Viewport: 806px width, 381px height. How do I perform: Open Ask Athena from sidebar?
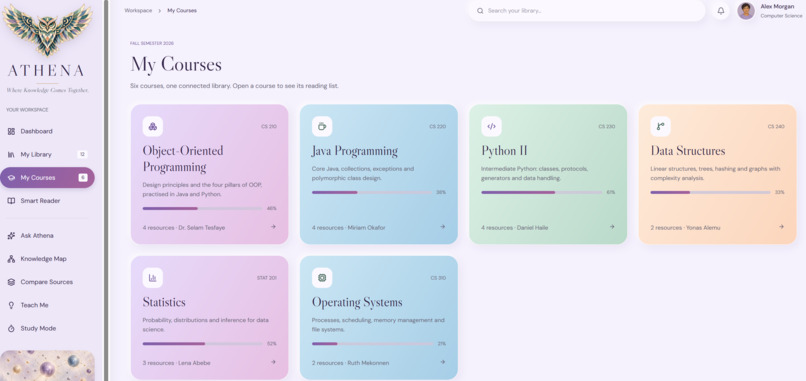[47, 236]
